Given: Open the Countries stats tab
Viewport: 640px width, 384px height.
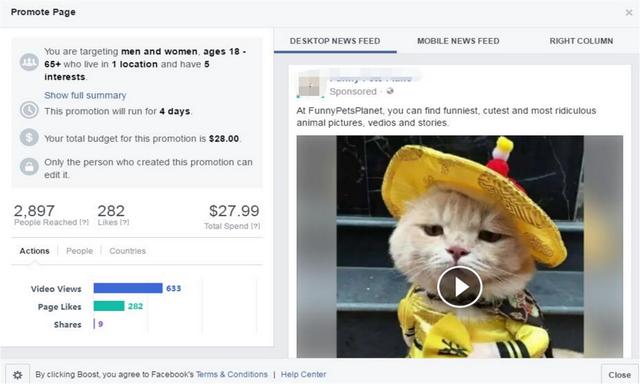Looking at the screenshot, I should 127,251.
